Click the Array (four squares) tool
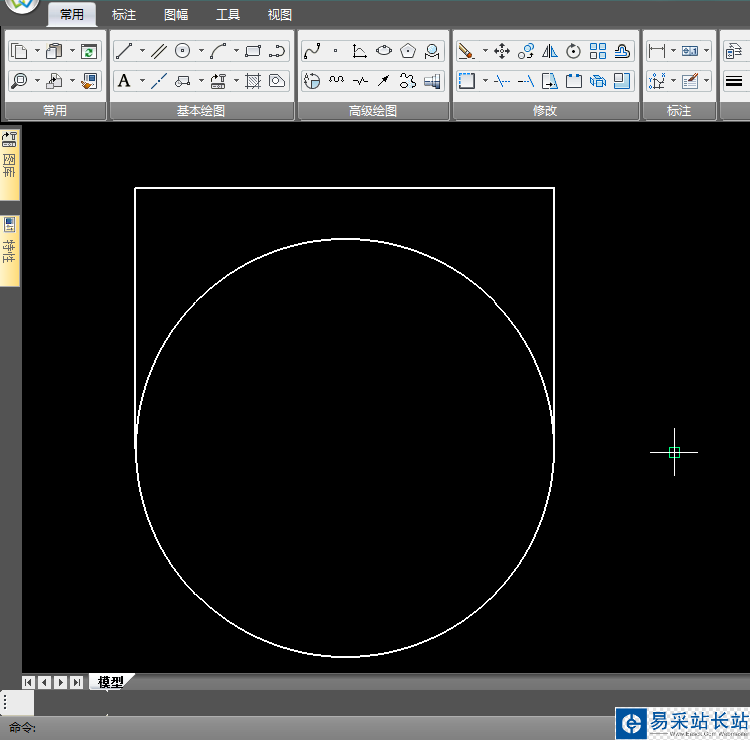Viewport: 750px width, 740px height. pyautogui.click(x=598, y=51)
